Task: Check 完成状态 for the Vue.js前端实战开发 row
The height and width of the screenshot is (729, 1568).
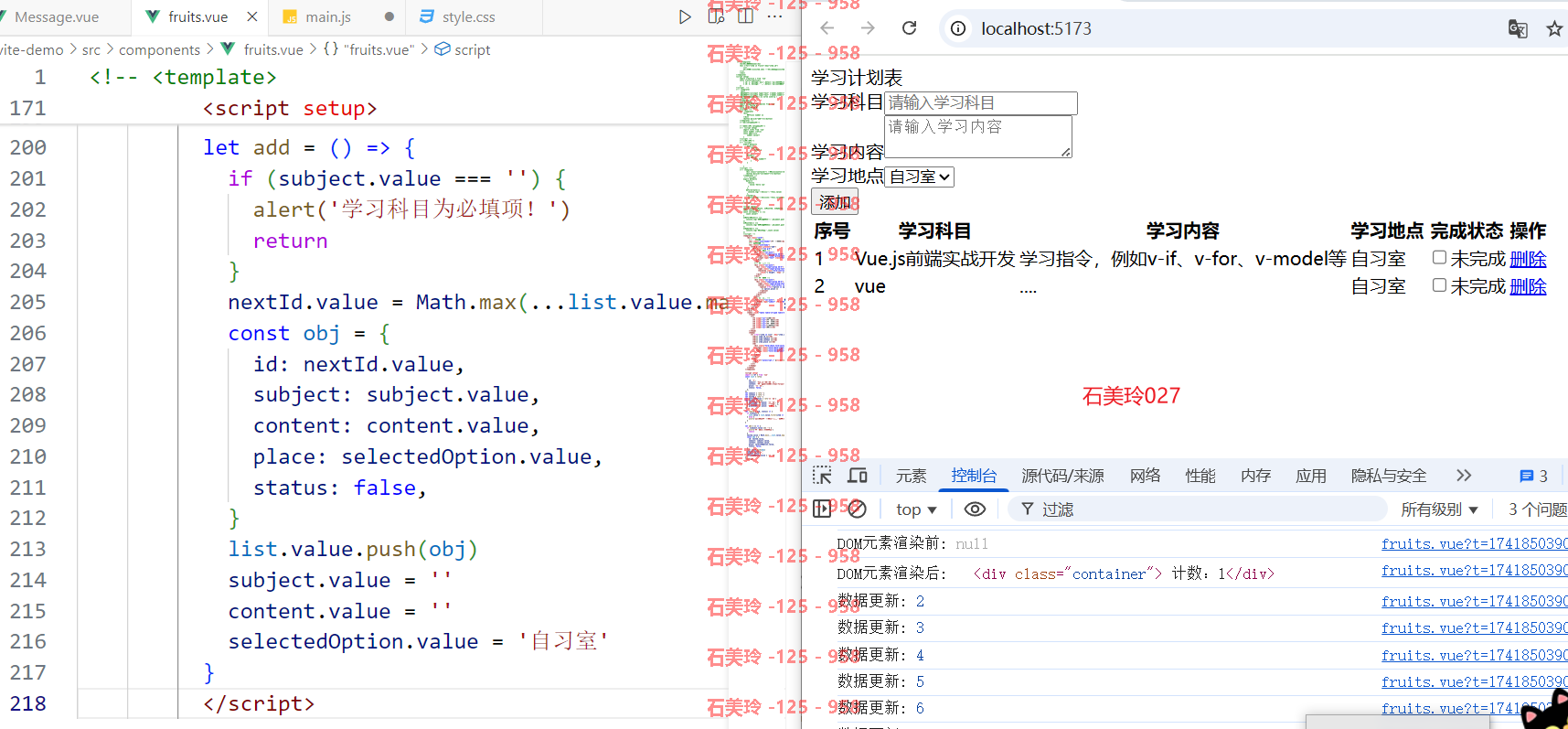Action: [x=1439, y=258]
